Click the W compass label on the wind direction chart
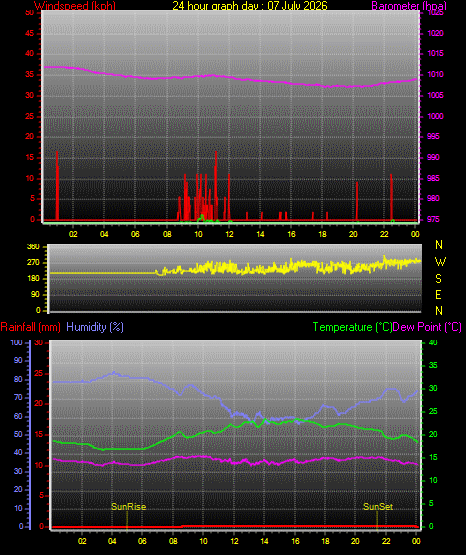Image resolution: width=466 pixels, height=555 pixels. point(440,262)
